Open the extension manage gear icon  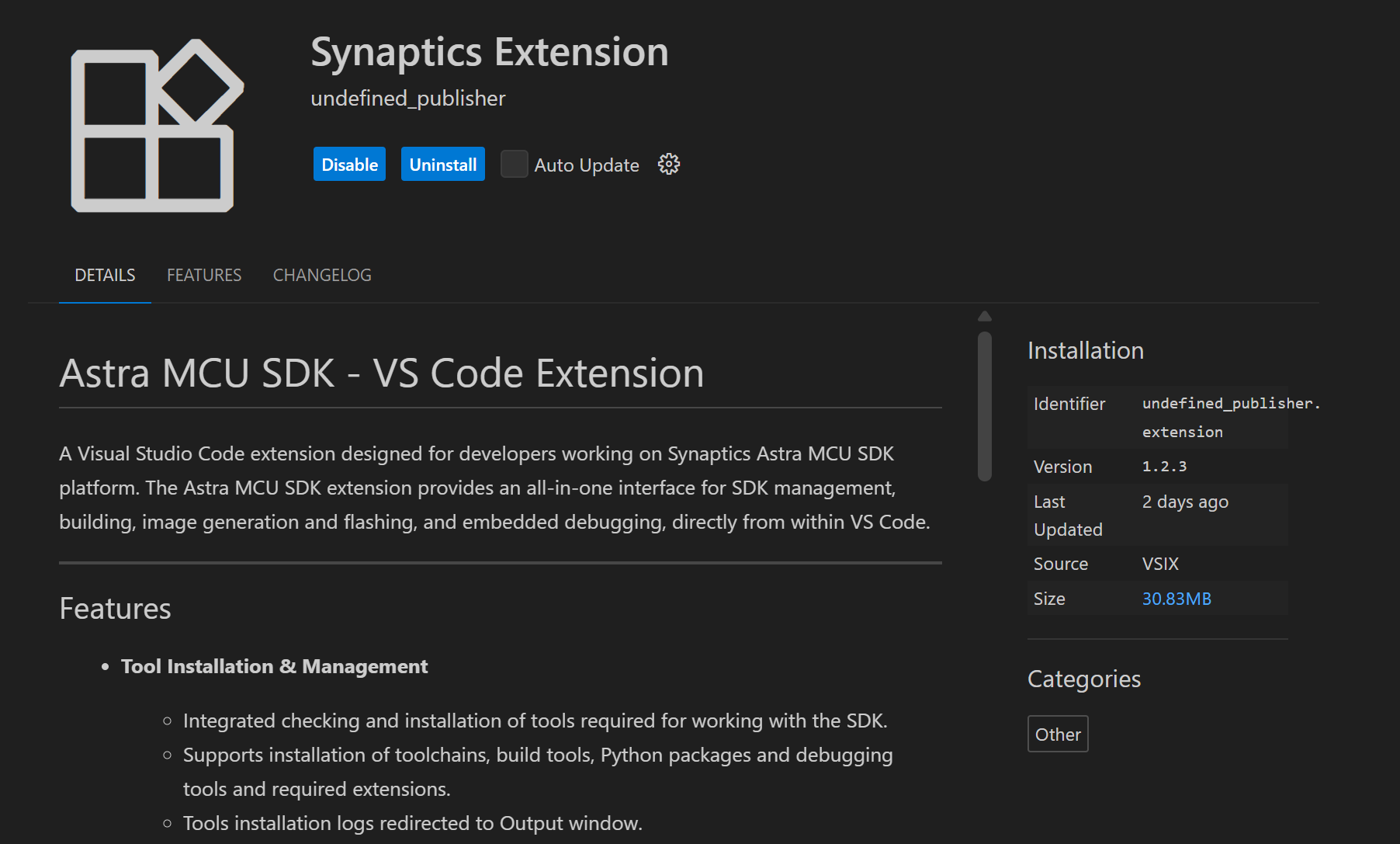(x=668, y=165)
